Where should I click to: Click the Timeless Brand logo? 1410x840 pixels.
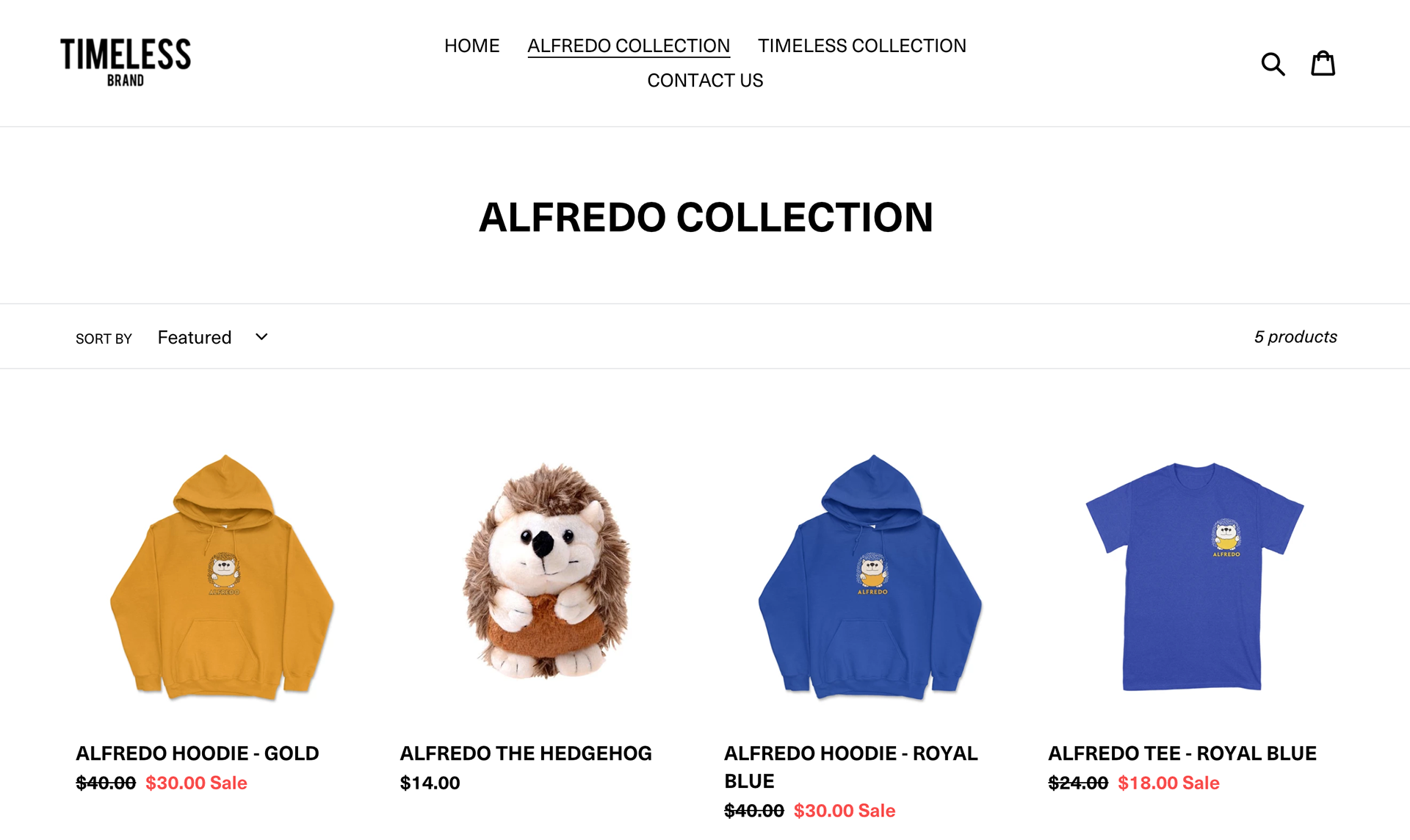pos(126,62)
